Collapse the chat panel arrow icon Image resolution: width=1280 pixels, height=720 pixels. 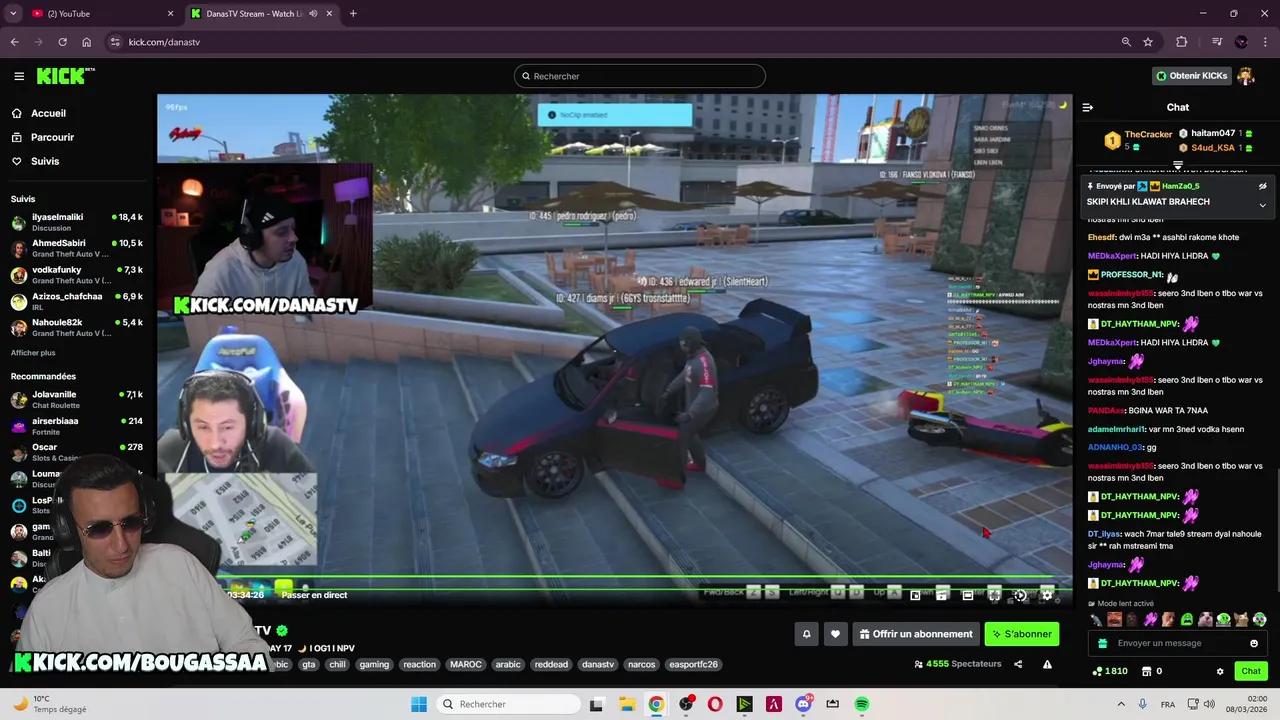pos(1088,107)
